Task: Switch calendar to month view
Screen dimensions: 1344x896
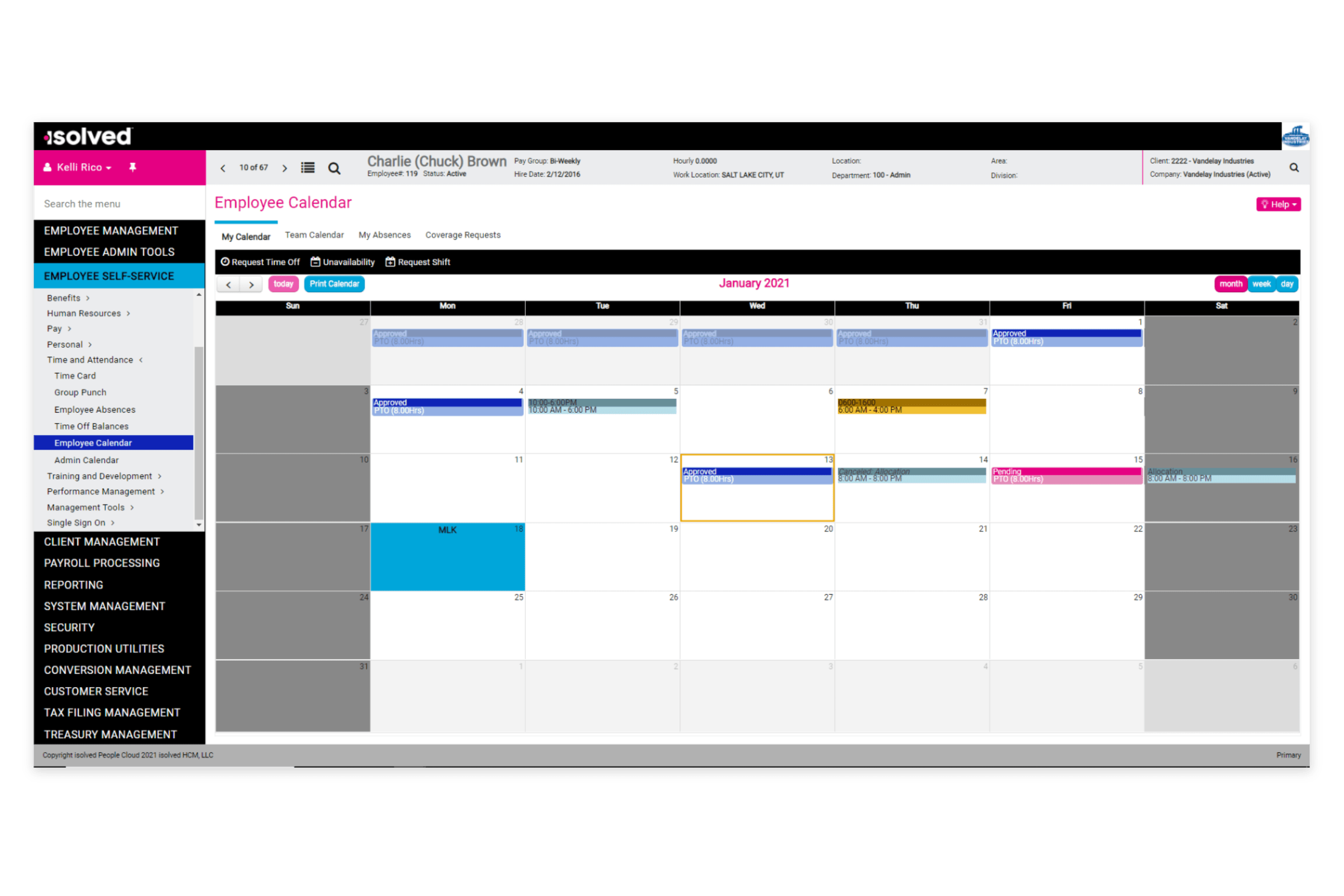Action: pos(1230,284)
